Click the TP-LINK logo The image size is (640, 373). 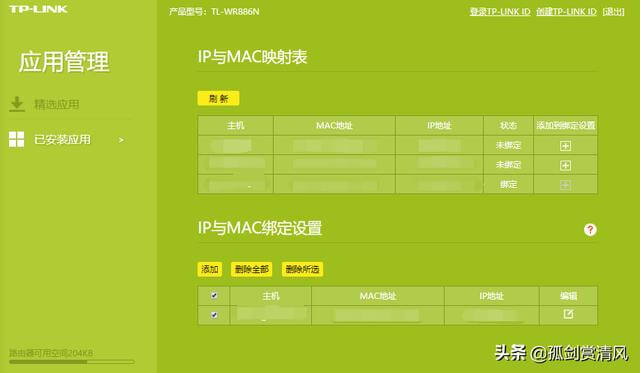(x=38, y=9)
